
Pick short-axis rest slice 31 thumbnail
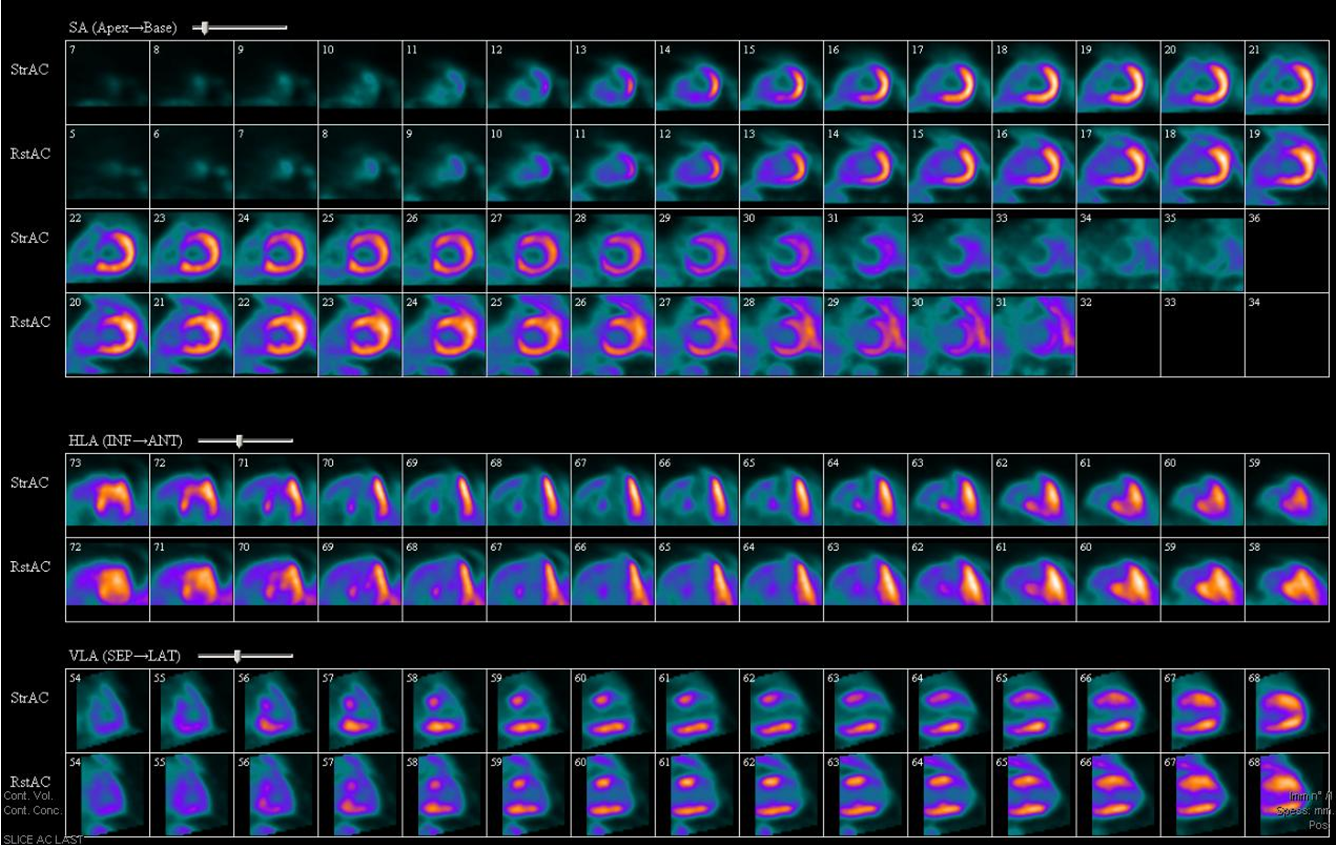pos(1034,335)
